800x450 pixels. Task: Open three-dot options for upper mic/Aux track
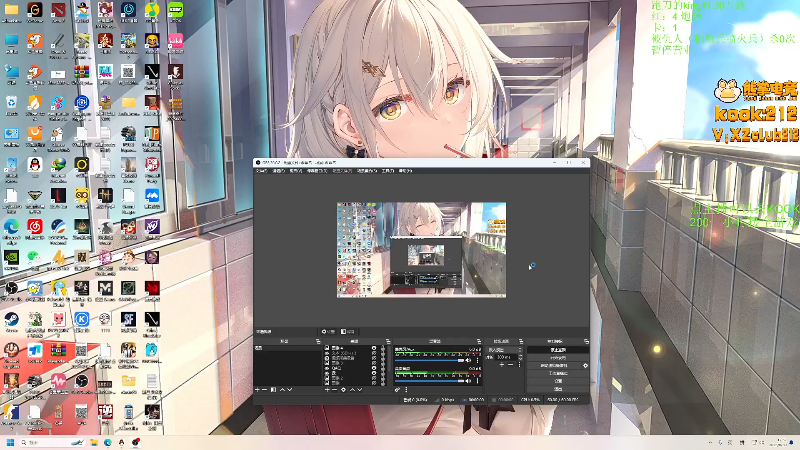point(478,360)
